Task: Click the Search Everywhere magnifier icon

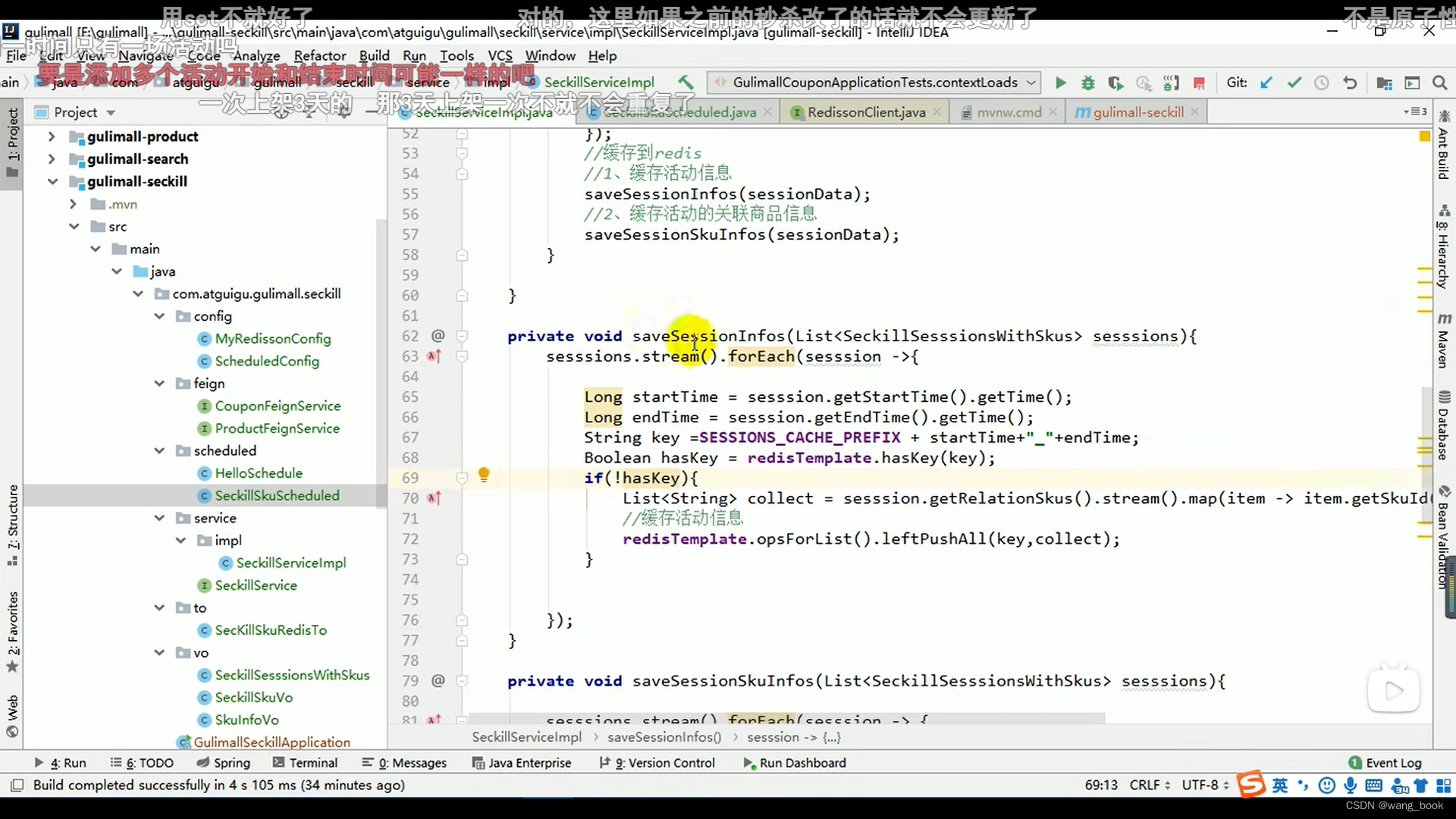Action: point(1439,83)
